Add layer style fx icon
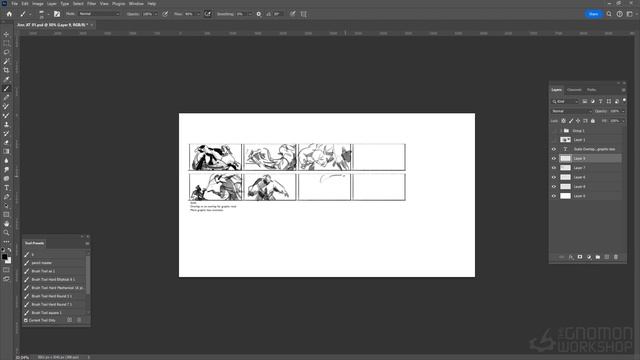The height and width of the screenshot is (360, 640). [571, 257]
